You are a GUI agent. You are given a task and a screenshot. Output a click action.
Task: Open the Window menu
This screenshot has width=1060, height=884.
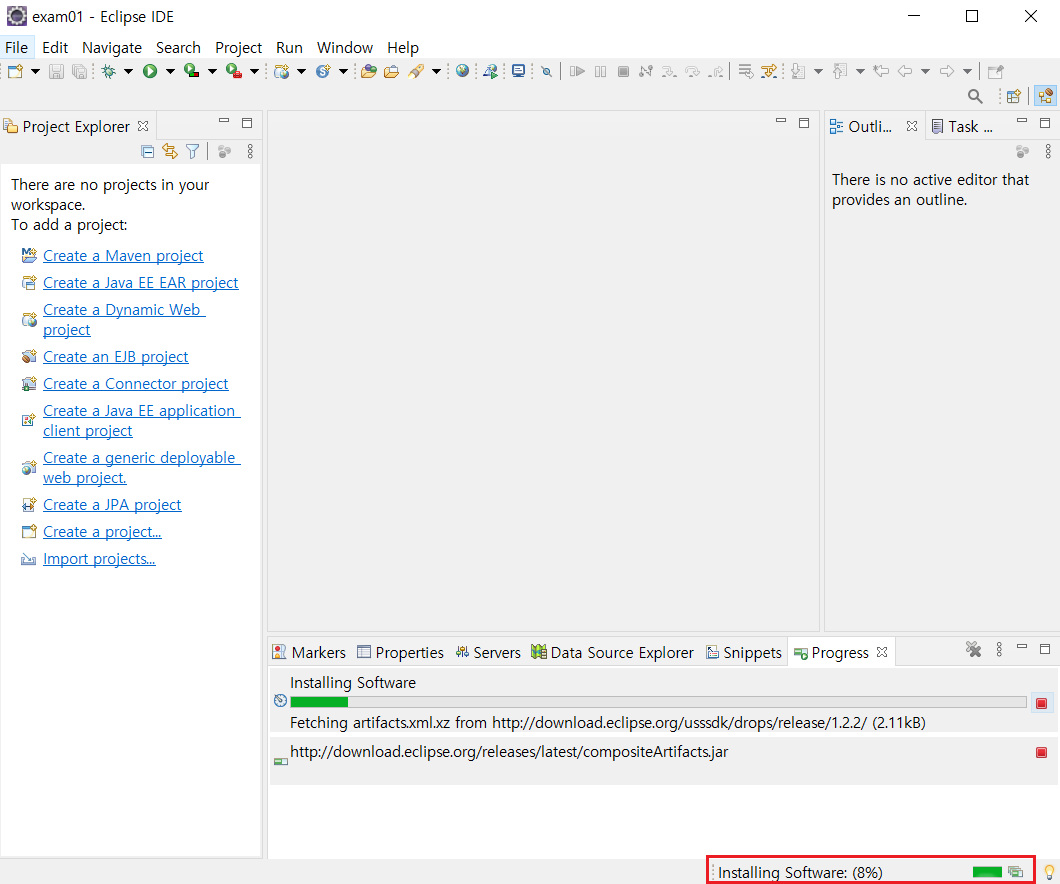345,47
